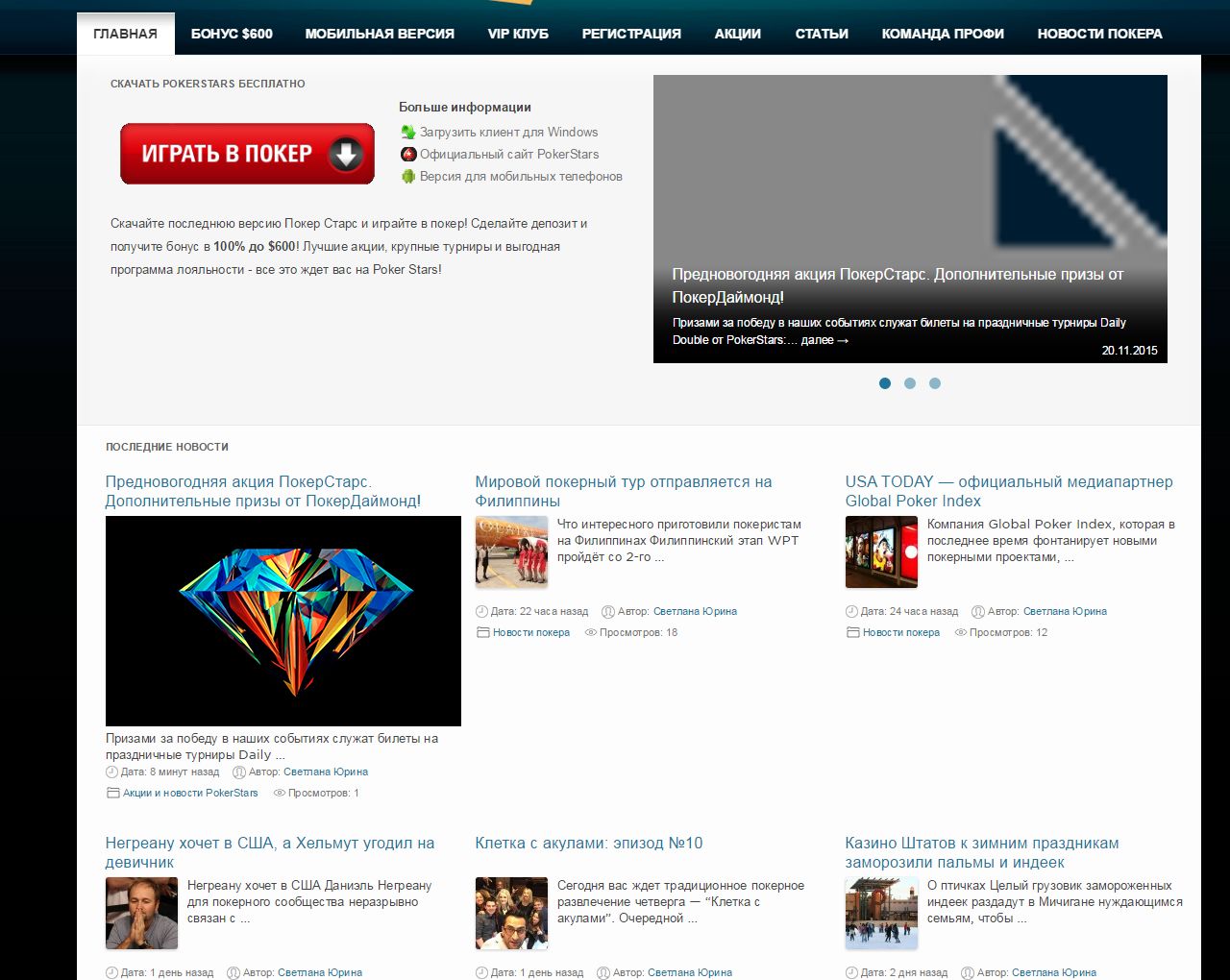The width and height of the screenshot is (1230, 980).
Task: Click author icon in 'Клетка с акулами' article
Action: (x=603, y=972)
